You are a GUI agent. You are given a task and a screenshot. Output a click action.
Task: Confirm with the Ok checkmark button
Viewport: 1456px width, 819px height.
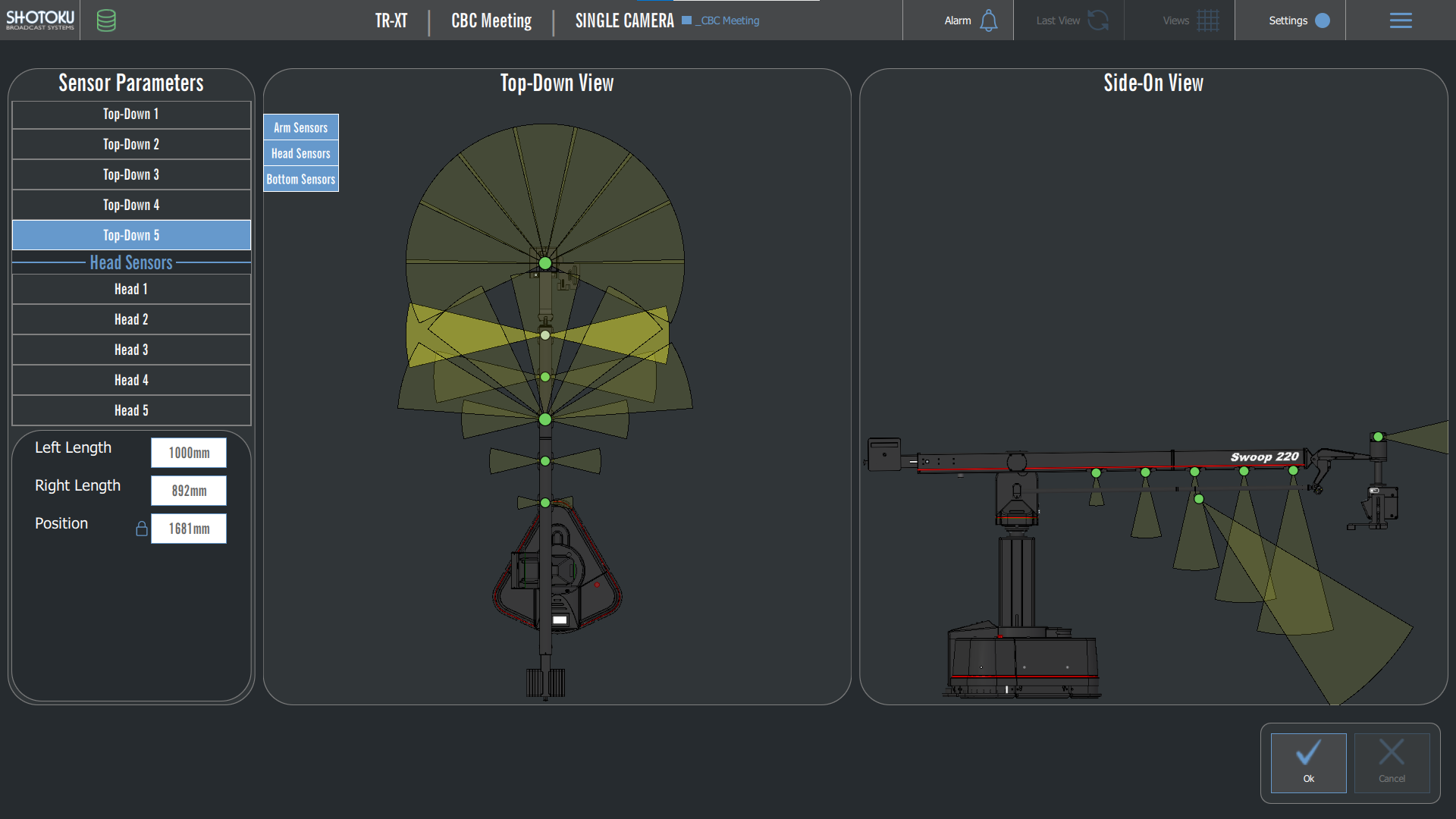tap(1308, 762)
